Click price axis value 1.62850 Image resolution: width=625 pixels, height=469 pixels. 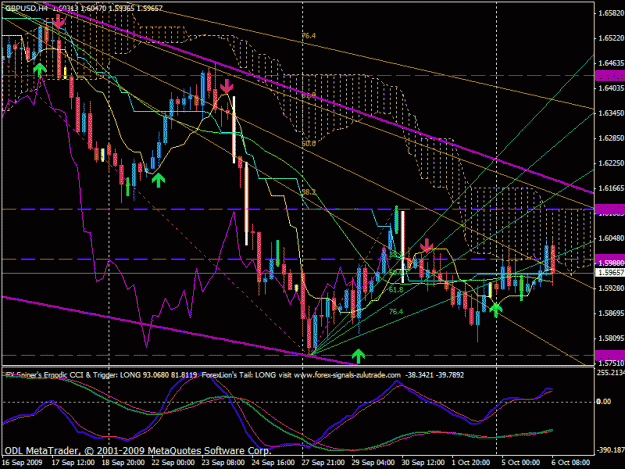(x=611, y=138)
